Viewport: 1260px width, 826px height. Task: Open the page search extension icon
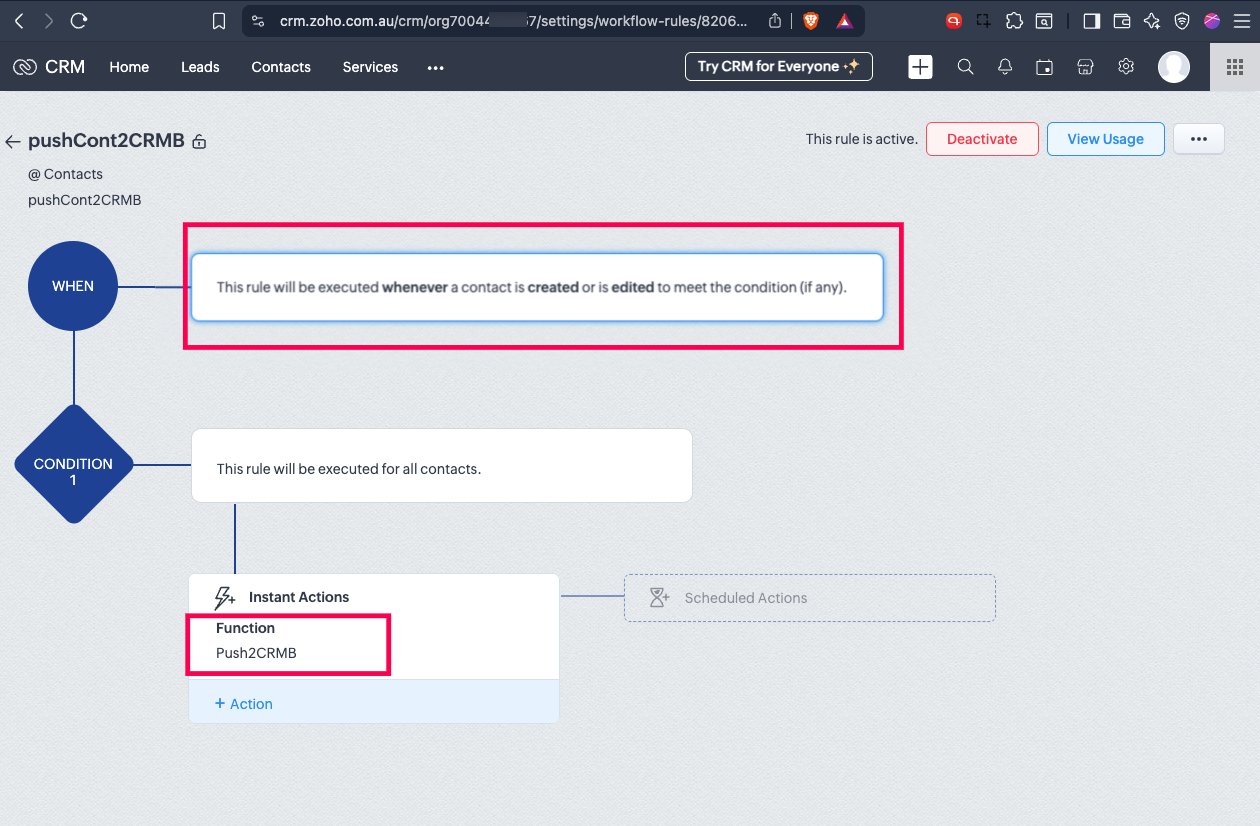pos(1043,20)
